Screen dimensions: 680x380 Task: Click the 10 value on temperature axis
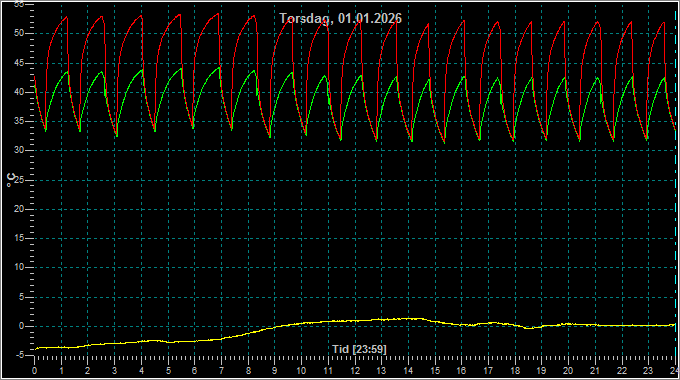pyautogui.click(x=19, y=267)
